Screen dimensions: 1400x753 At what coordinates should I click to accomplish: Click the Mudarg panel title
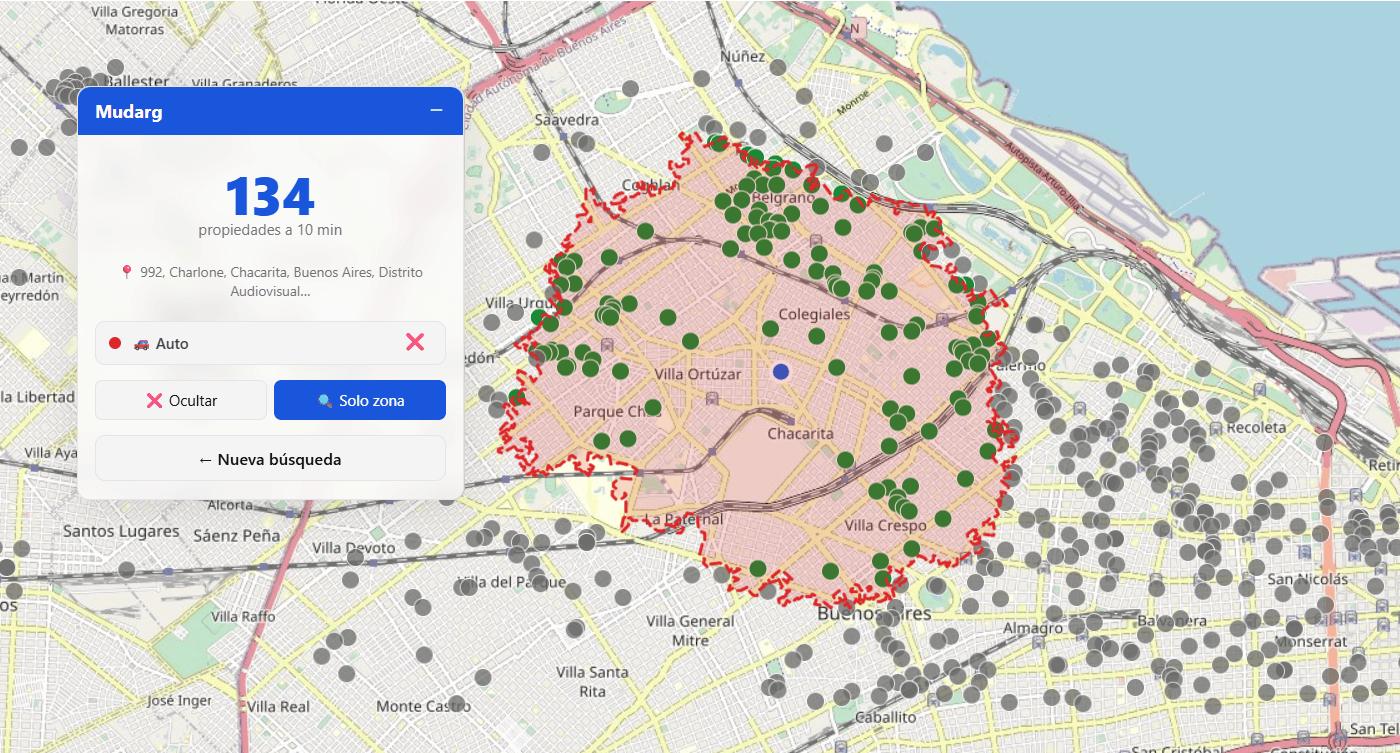point(129,111)
